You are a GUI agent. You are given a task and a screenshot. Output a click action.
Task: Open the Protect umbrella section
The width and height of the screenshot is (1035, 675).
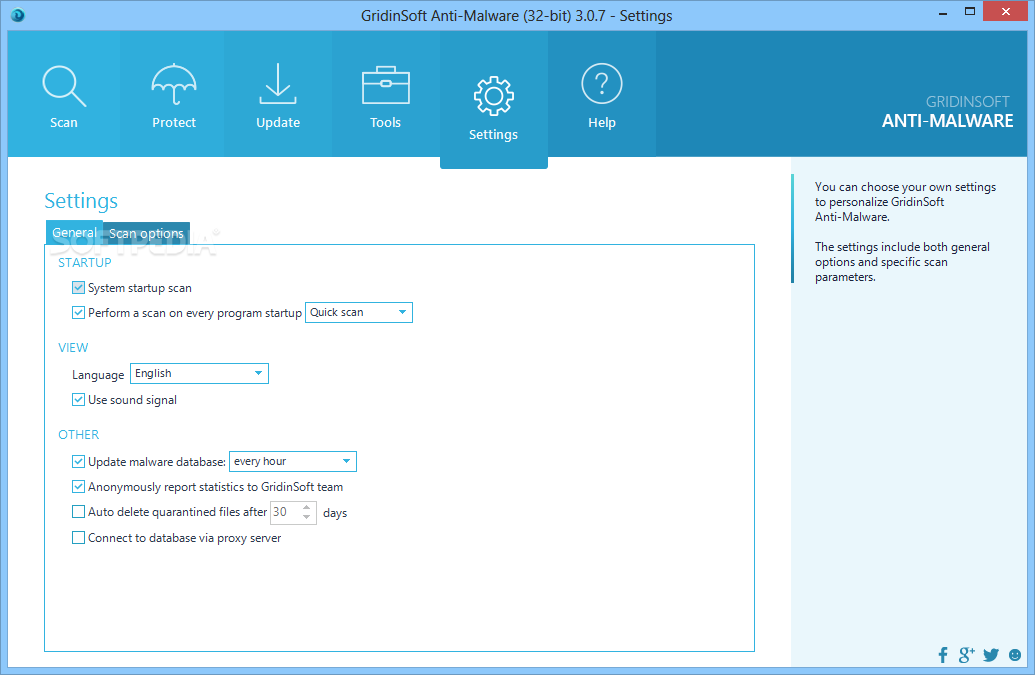pos(174,96)
